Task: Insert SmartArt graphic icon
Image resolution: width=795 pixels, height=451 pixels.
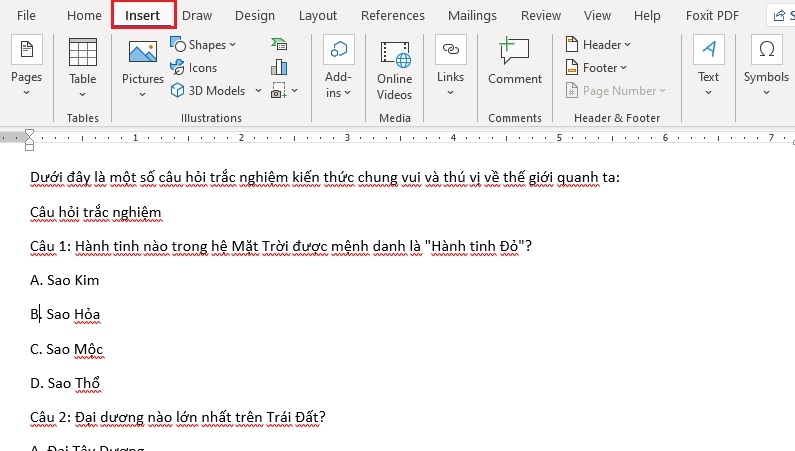Action: (x=279, y=45)
